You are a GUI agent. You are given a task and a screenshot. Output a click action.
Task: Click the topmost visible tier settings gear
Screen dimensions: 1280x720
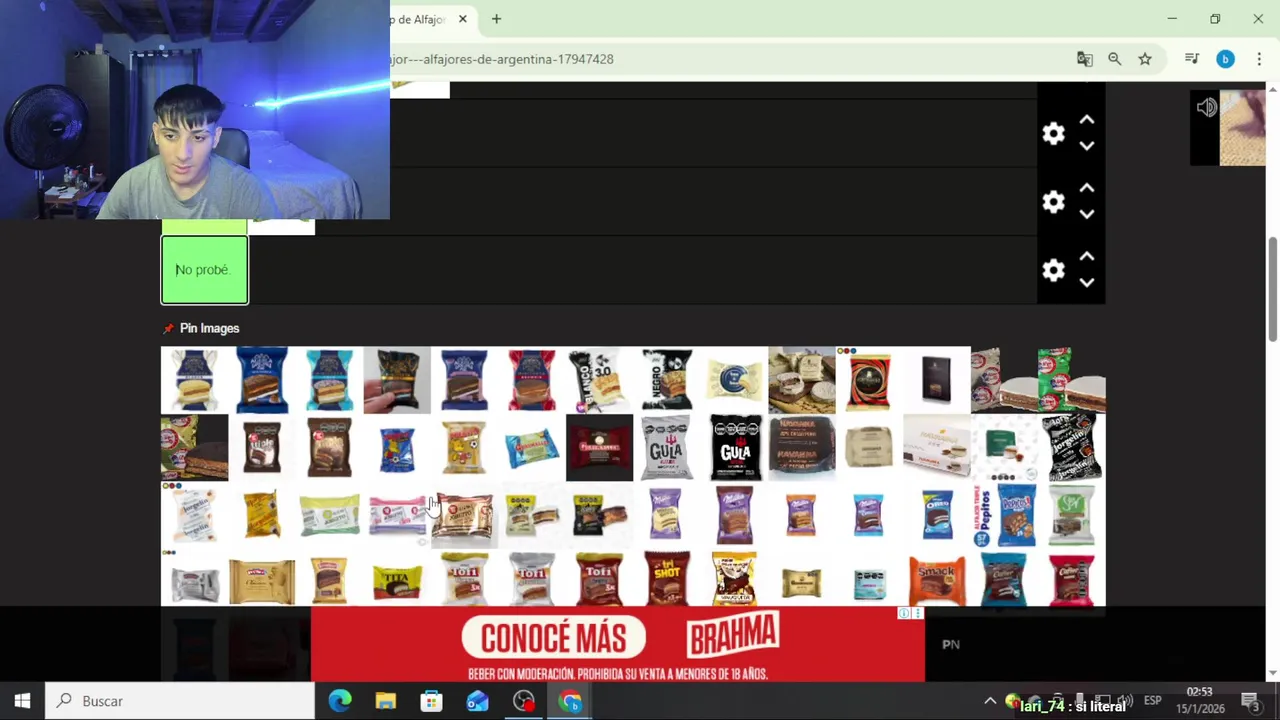pos(1053,134)
